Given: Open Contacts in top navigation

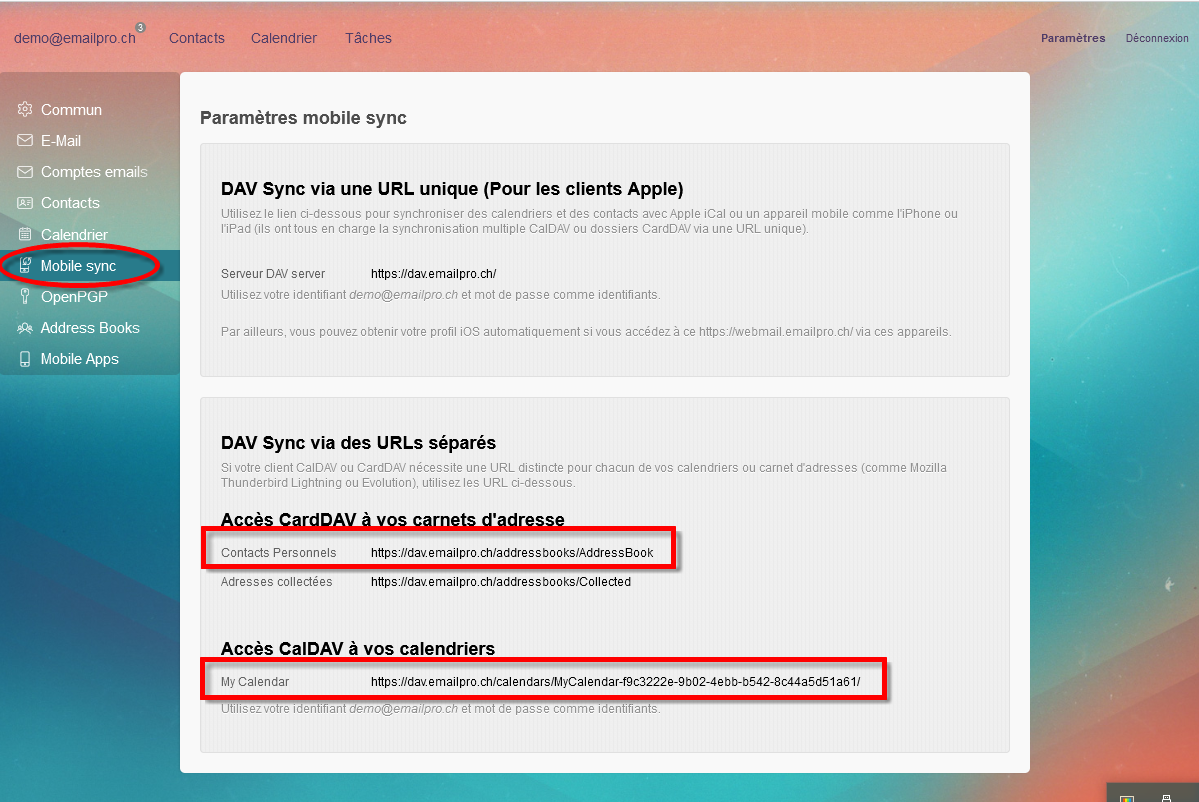Looking at the screenshot, I should (197, 38).
